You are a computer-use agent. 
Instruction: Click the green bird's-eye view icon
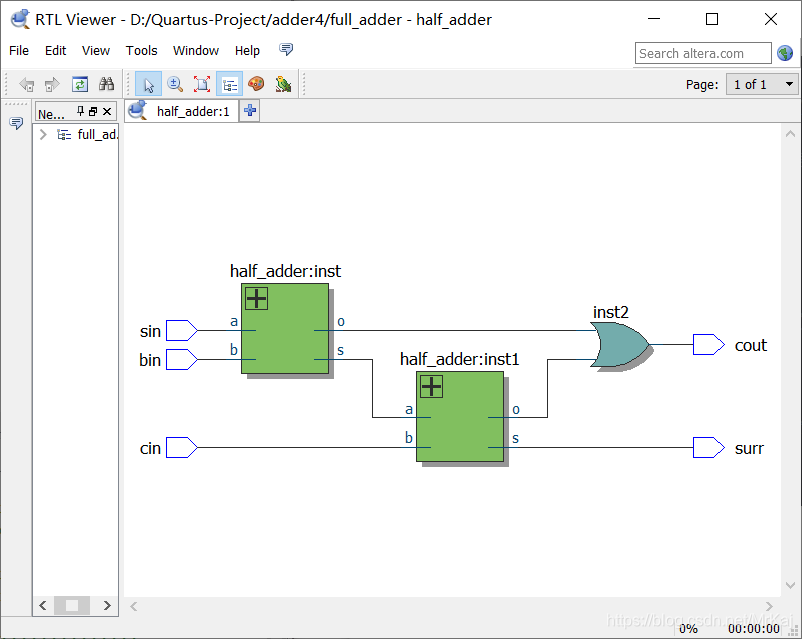283,84
